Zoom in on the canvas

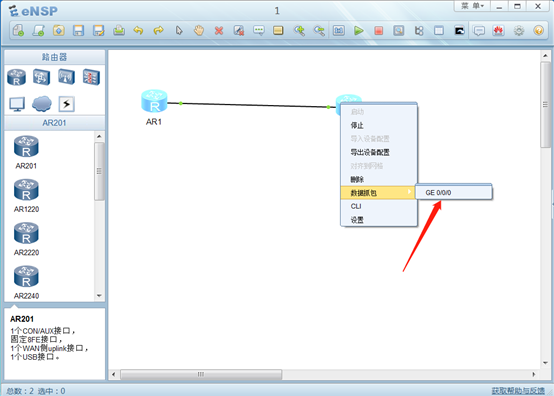[299, 31]
